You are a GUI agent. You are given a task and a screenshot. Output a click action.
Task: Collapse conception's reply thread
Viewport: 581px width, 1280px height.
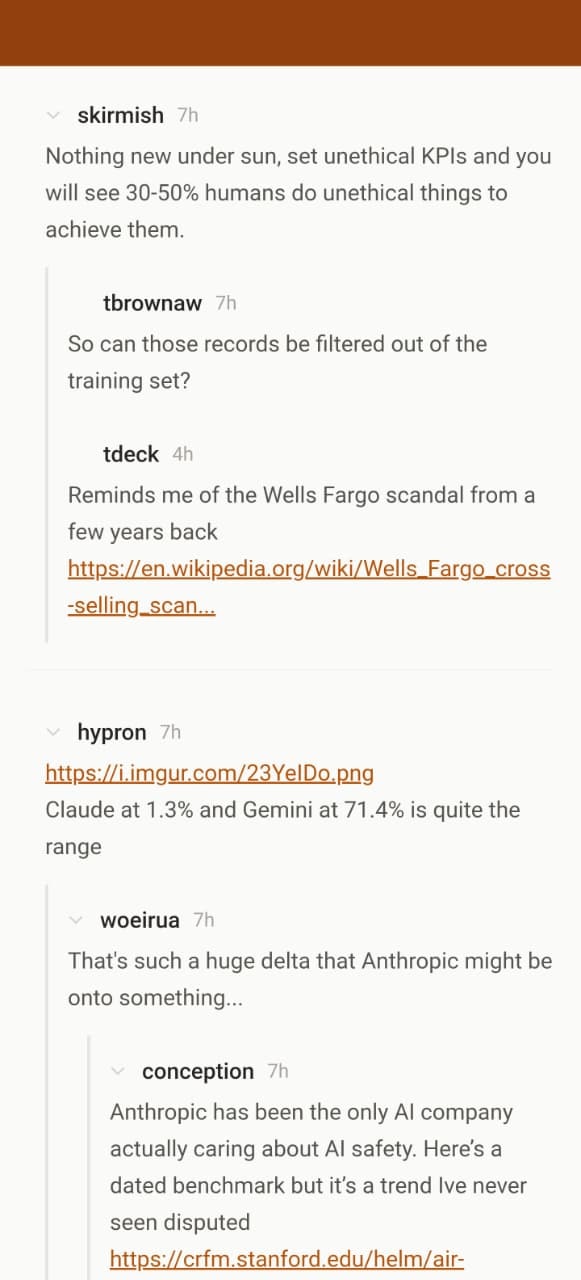(x=118, y=1071)
